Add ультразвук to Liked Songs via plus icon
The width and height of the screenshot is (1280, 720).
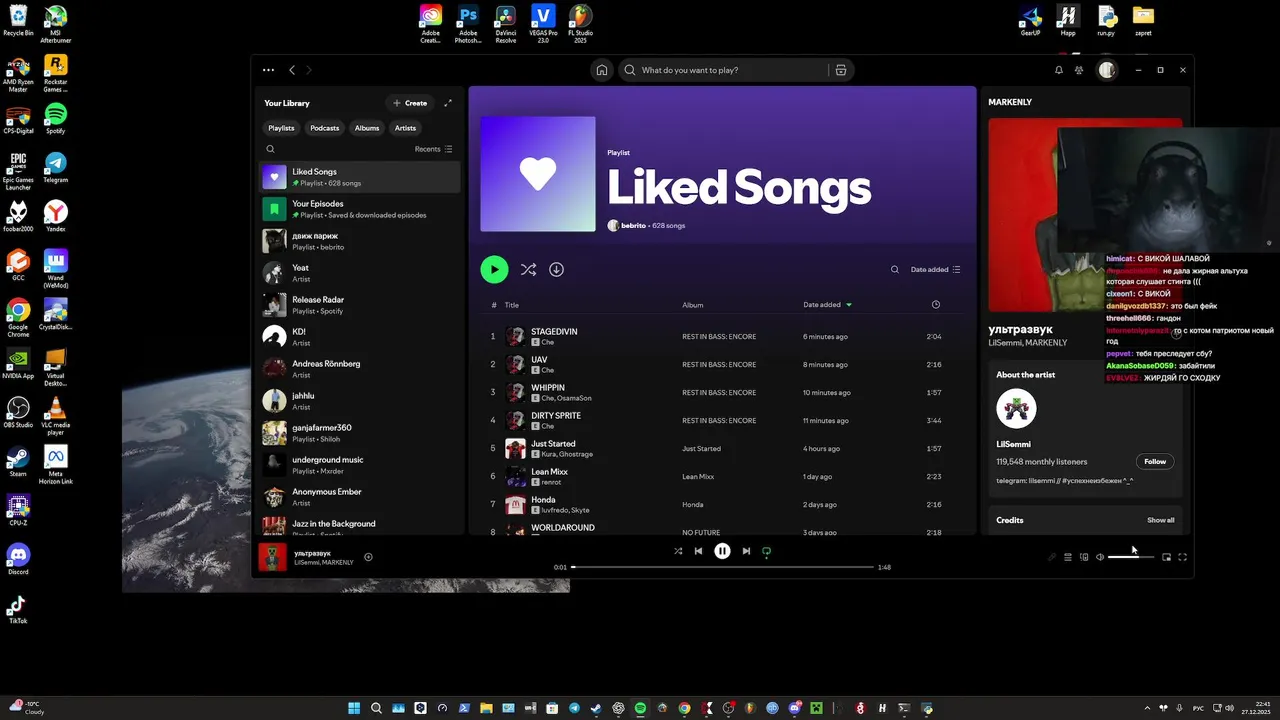click(x=368, y=557)
